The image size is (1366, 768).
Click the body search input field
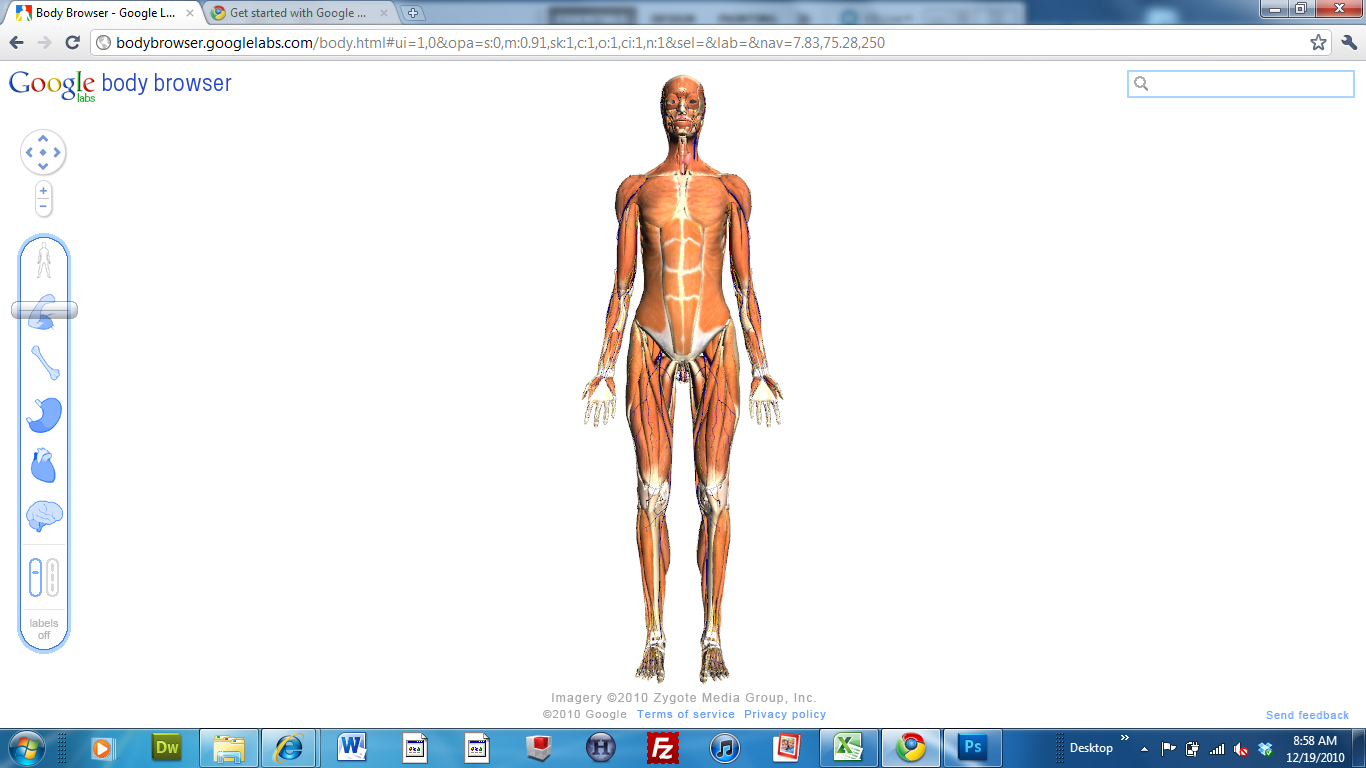[1250, 84]
